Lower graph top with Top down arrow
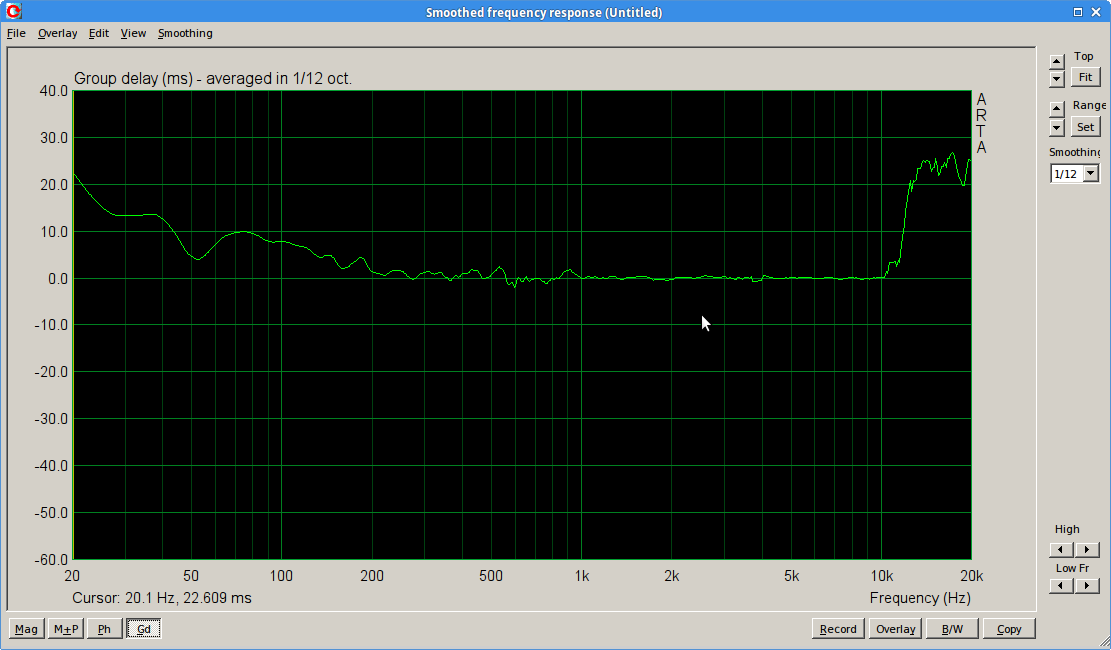The width and height of the screenshot is (1111, 650). (1056, 79)
